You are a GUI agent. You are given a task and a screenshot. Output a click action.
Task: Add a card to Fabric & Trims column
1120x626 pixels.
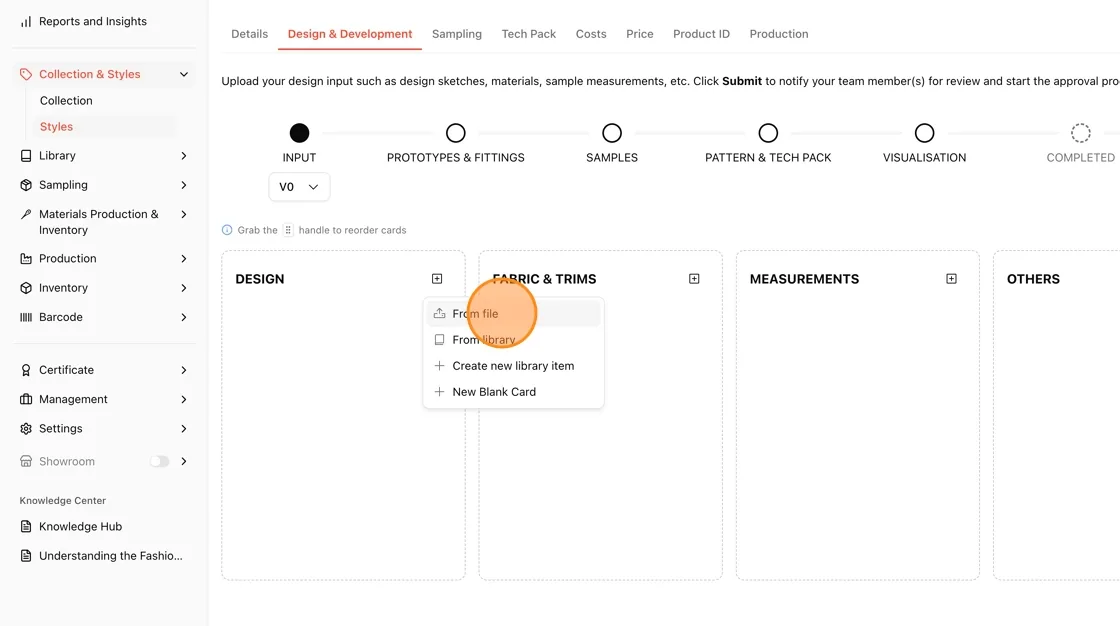694,279
